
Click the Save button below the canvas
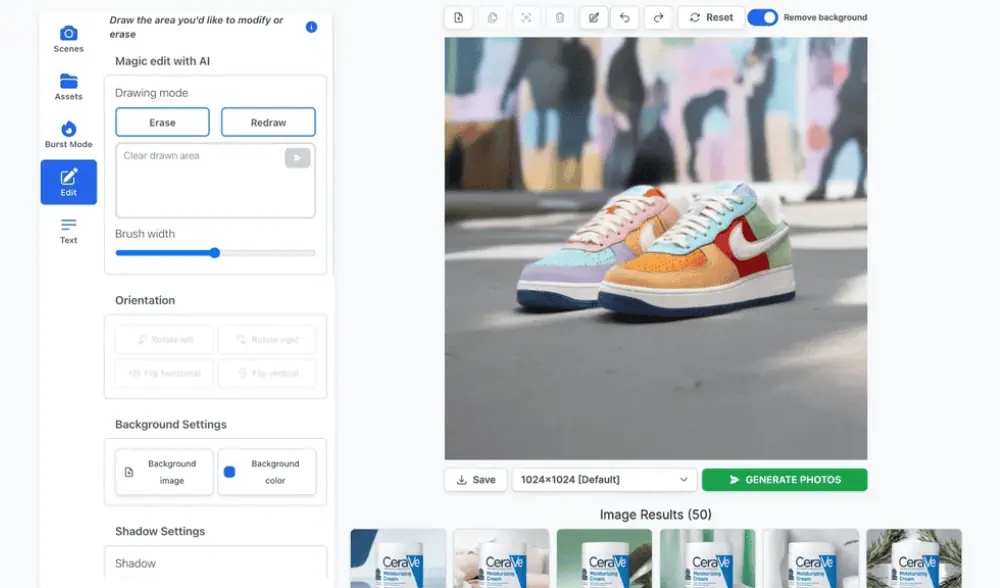coord(475,480)
